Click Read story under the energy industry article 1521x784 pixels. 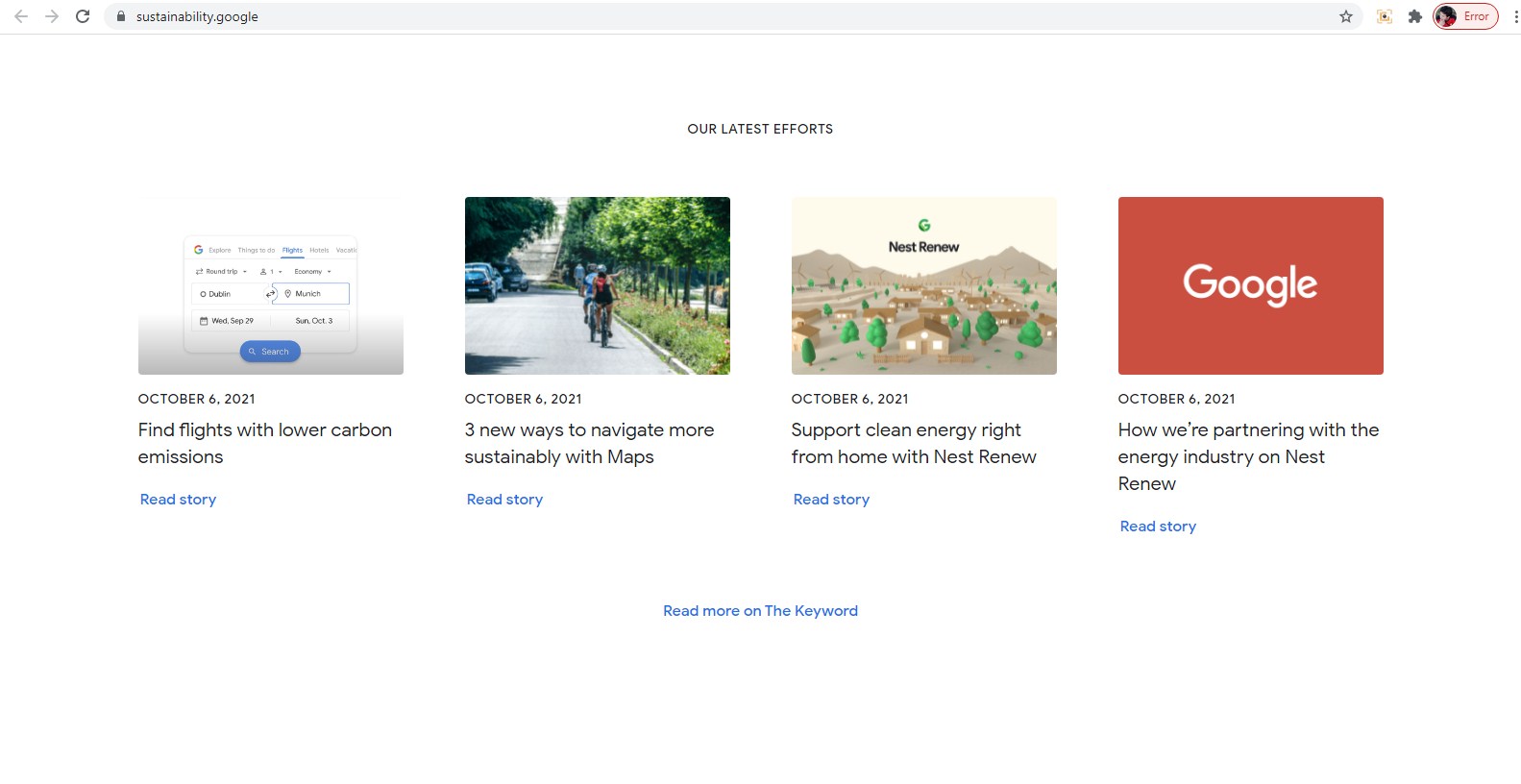[x=1159, y=527]
